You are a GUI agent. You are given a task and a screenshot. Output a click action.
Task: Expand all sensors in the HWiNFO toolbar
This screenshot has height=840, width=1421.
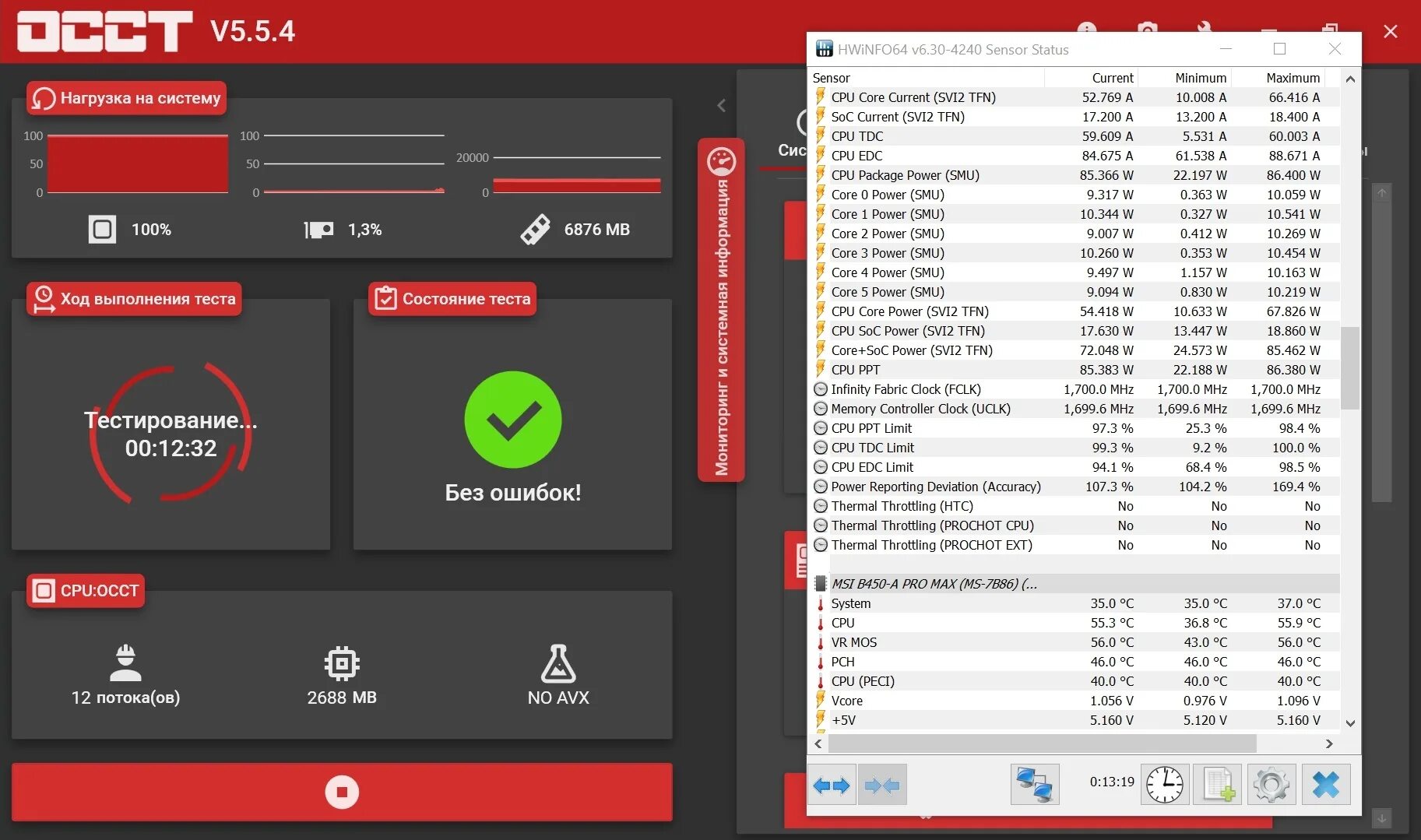tap(832, 786)
